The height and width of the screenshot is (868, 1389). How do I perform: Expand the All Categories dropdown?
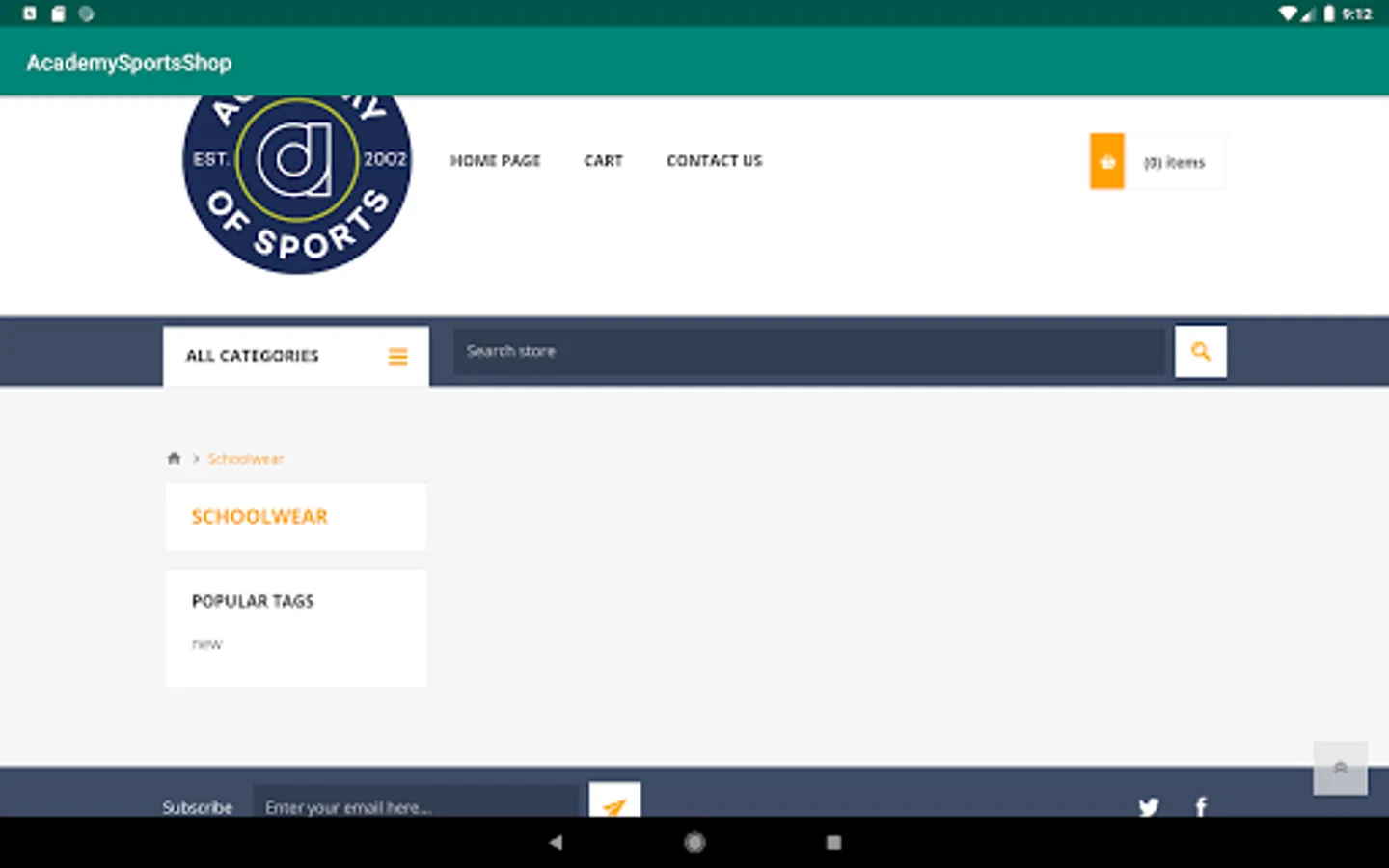pos(296,356)
